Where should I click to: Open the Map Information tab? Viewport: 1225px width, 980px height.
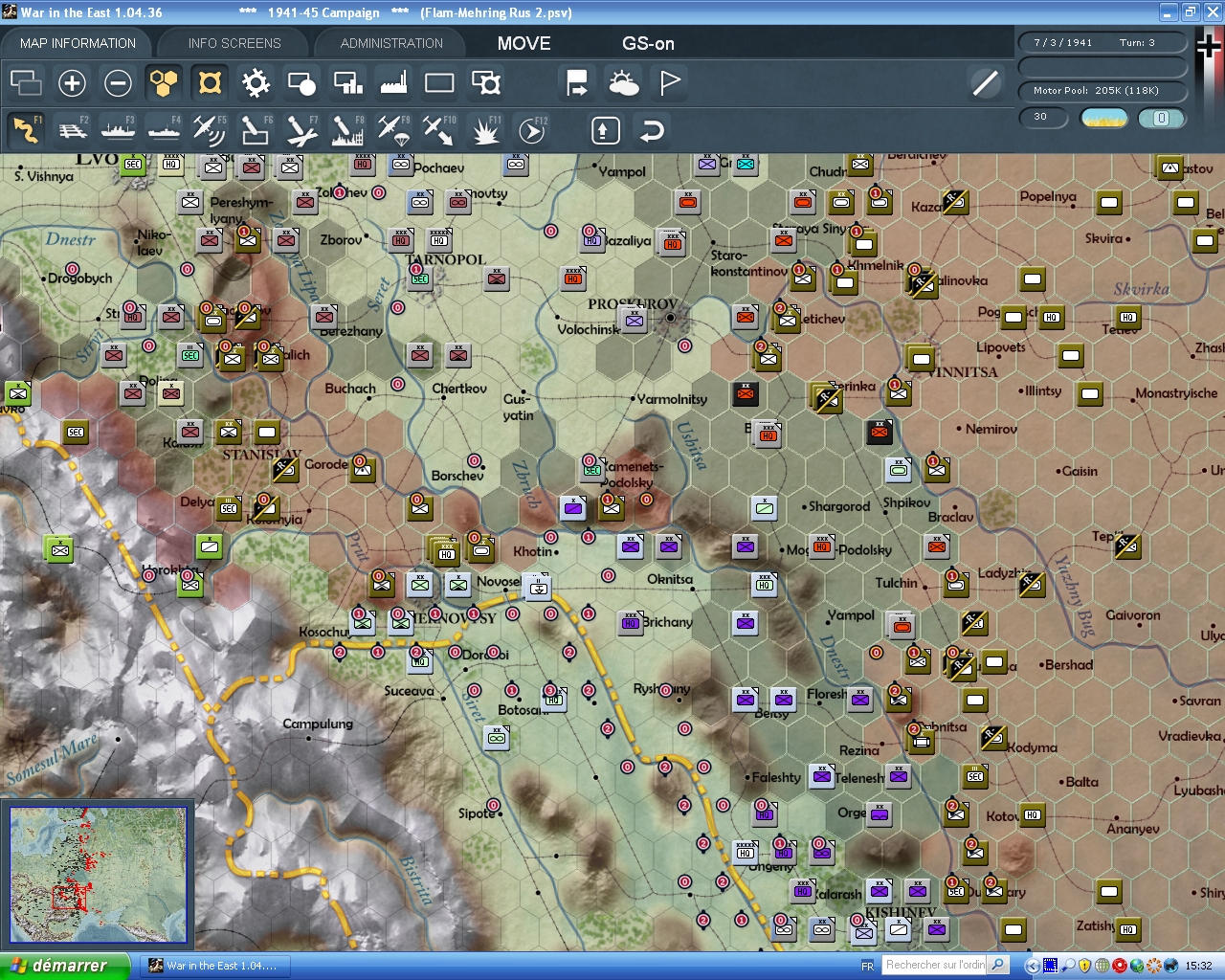point(78,43)
